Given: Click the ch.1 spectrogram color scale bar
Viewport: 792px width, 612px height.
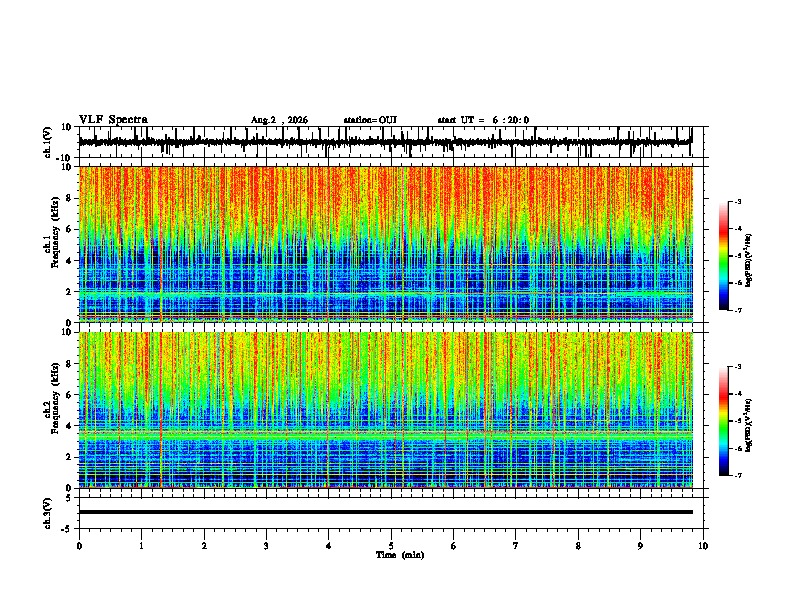Looking at the screenshot, I should pos(723,256).
